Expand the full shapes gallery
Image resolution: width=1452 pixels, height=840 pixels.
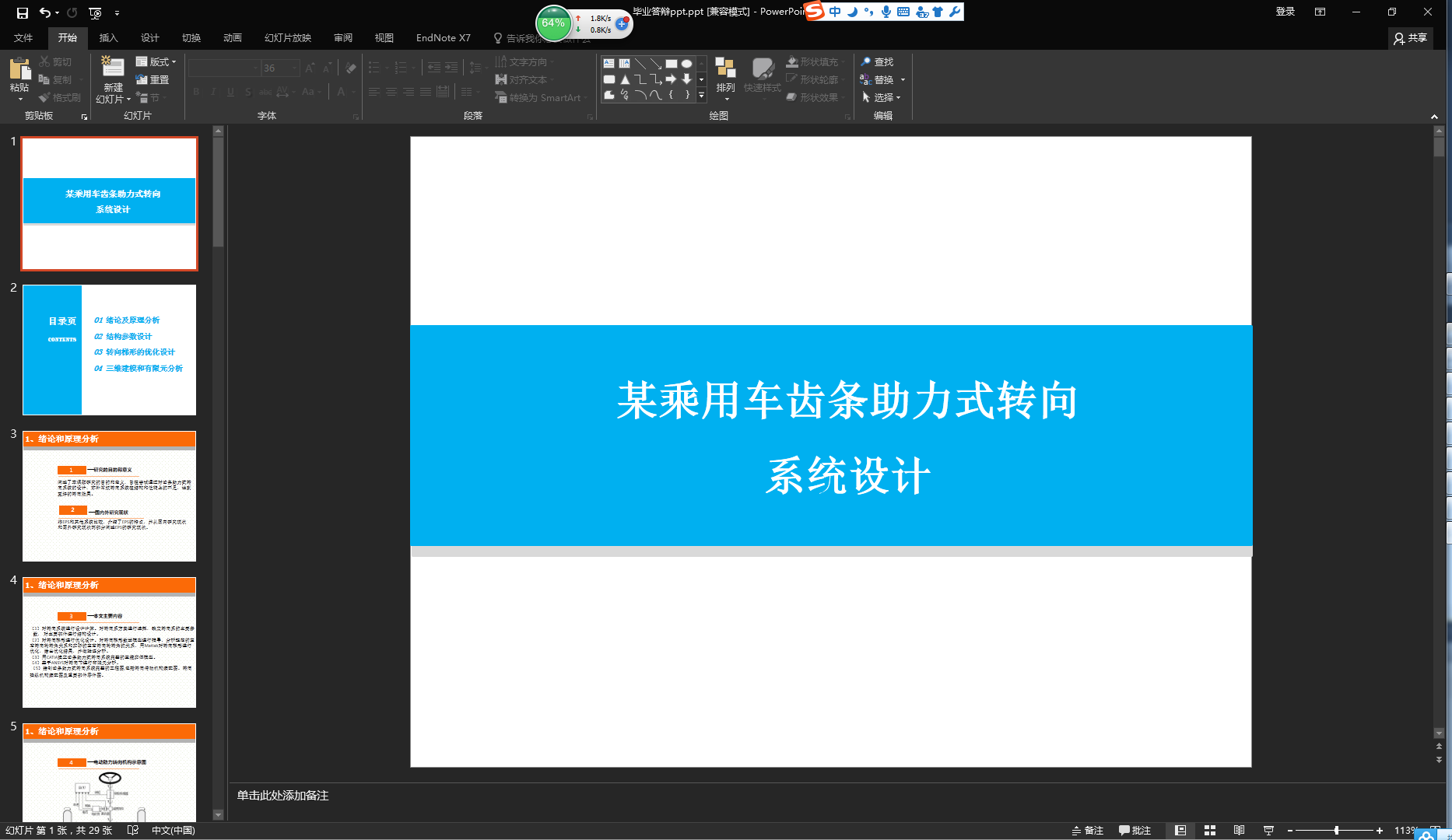pyautogui.click(x=701, y=95)
